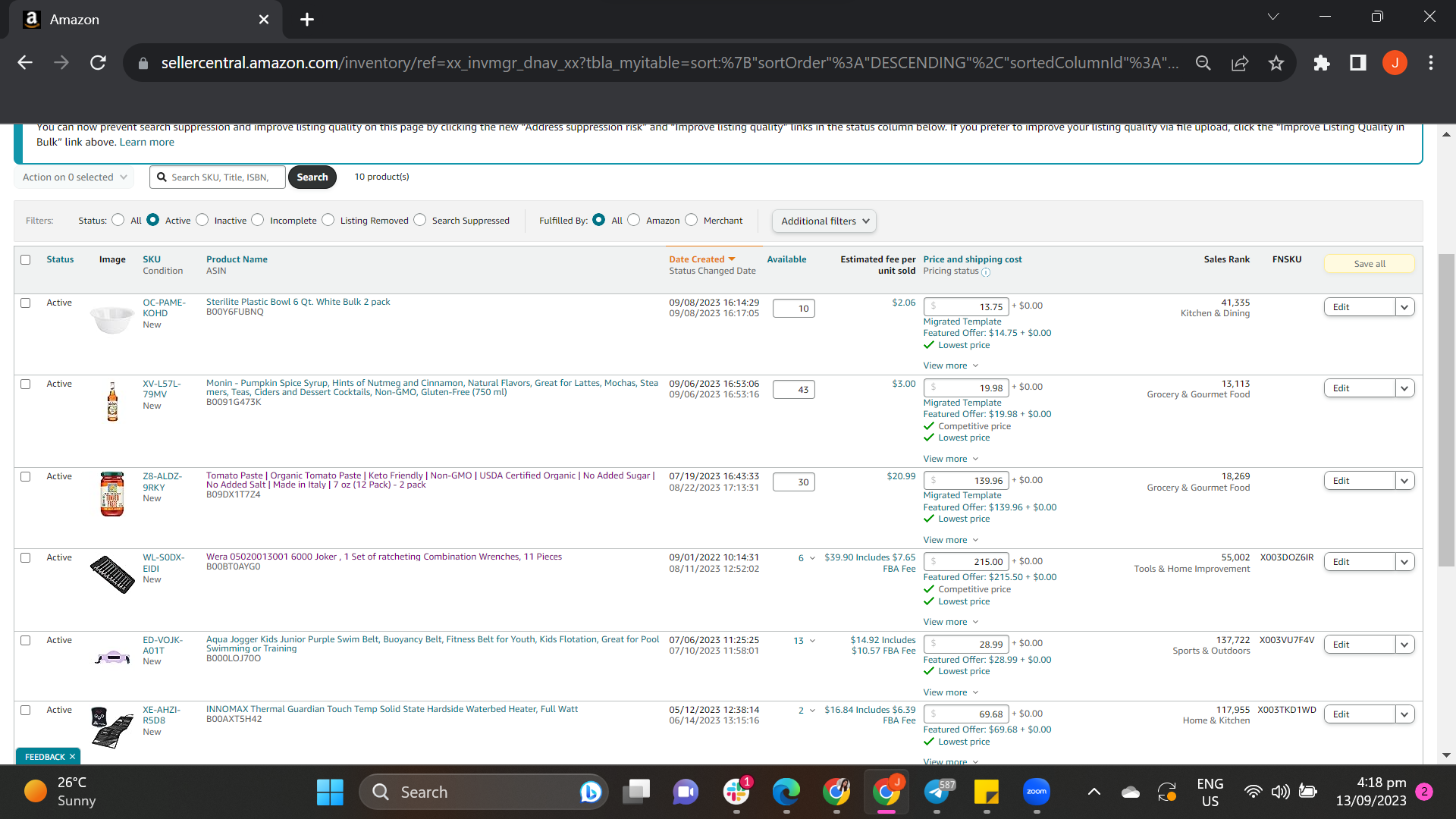Image resolution: width=1456 pixels, height=819 pixels.
Task: Sort by the Product Name column header
Action: 237,259
